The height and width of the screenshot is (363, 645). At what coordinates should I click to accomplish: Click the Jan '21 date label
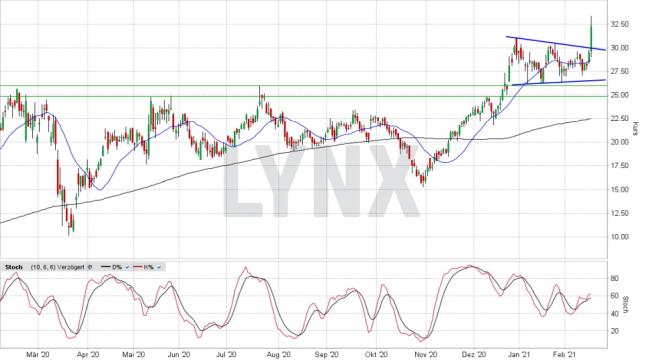coord(519,354)
